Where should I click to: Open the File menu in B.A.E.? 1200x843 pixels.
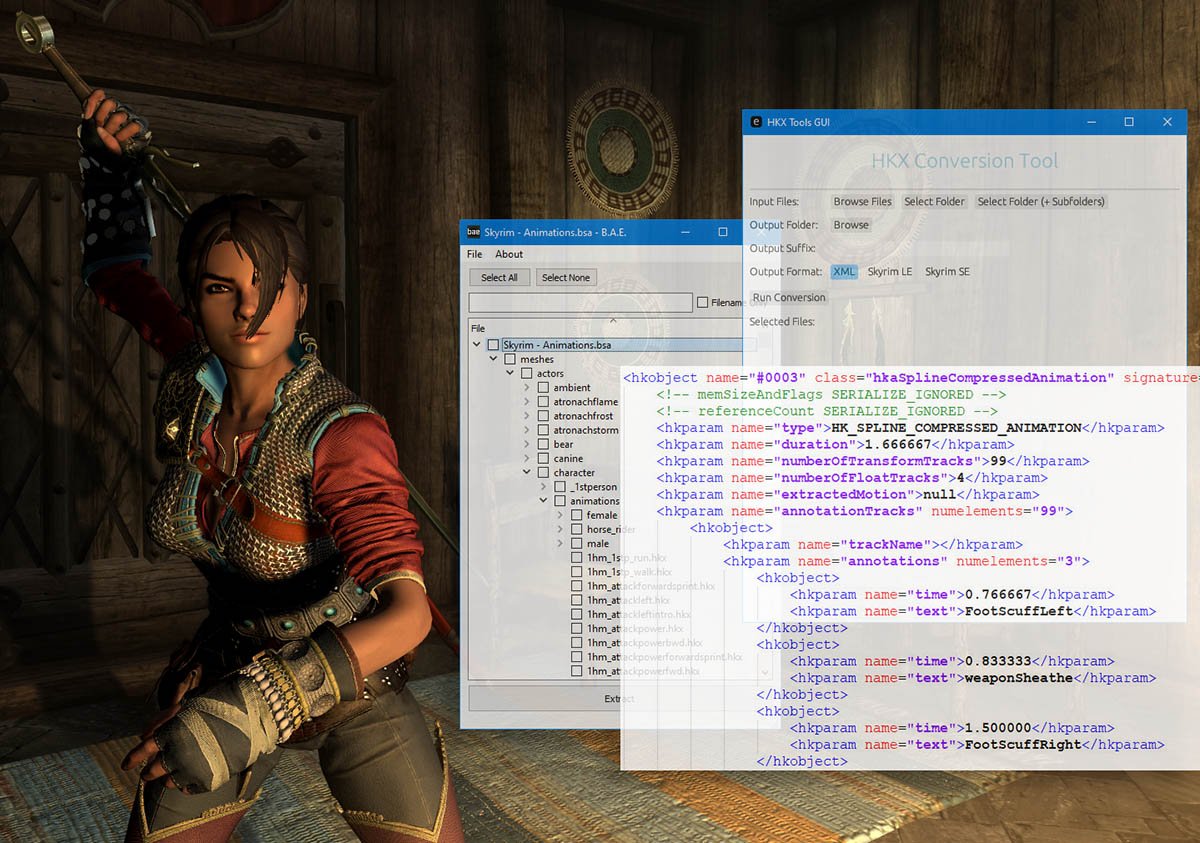click(475, 254)
